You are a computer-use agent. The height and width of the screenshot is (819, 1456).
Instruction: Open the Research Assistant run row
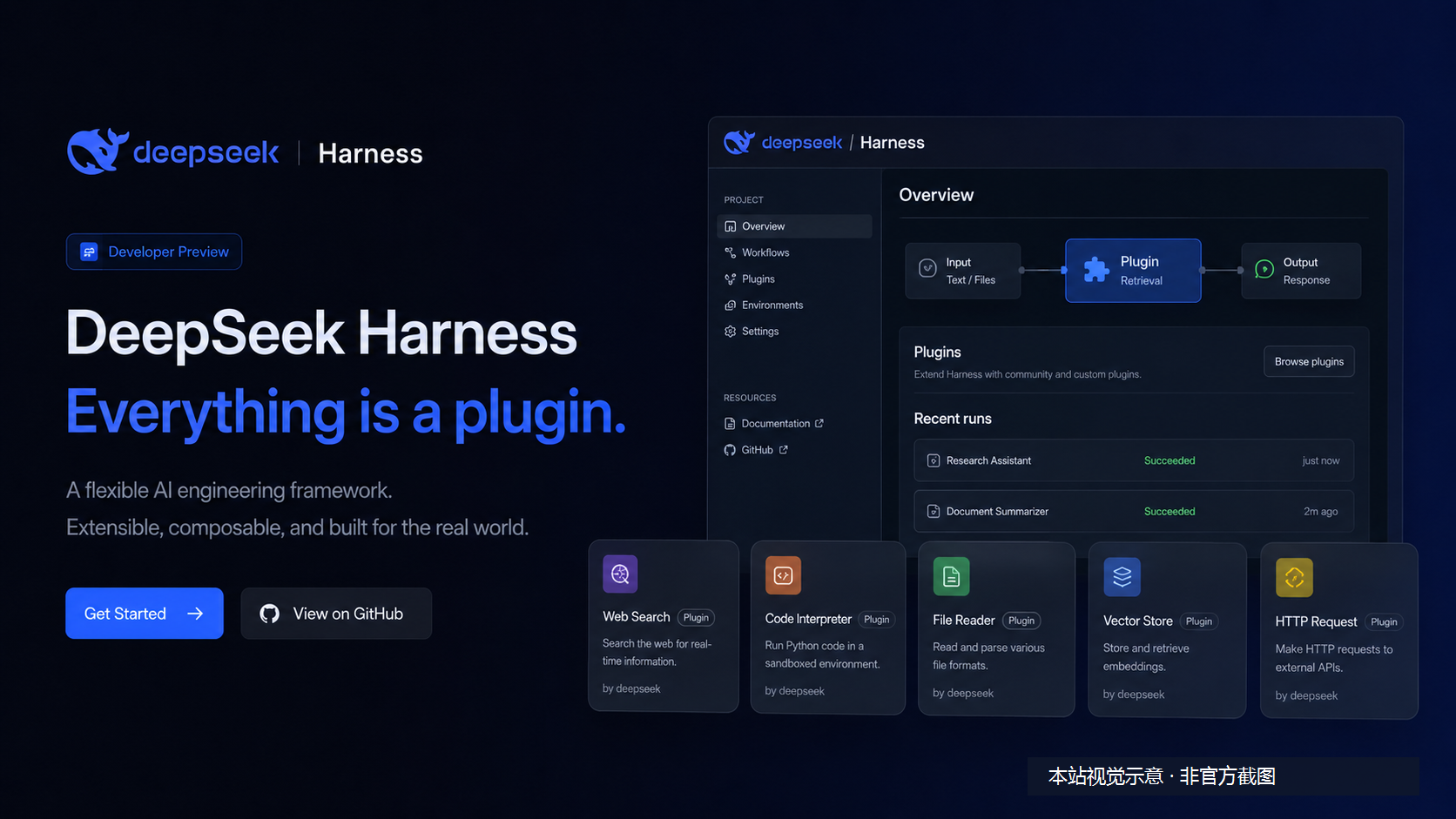(1134, 460)
